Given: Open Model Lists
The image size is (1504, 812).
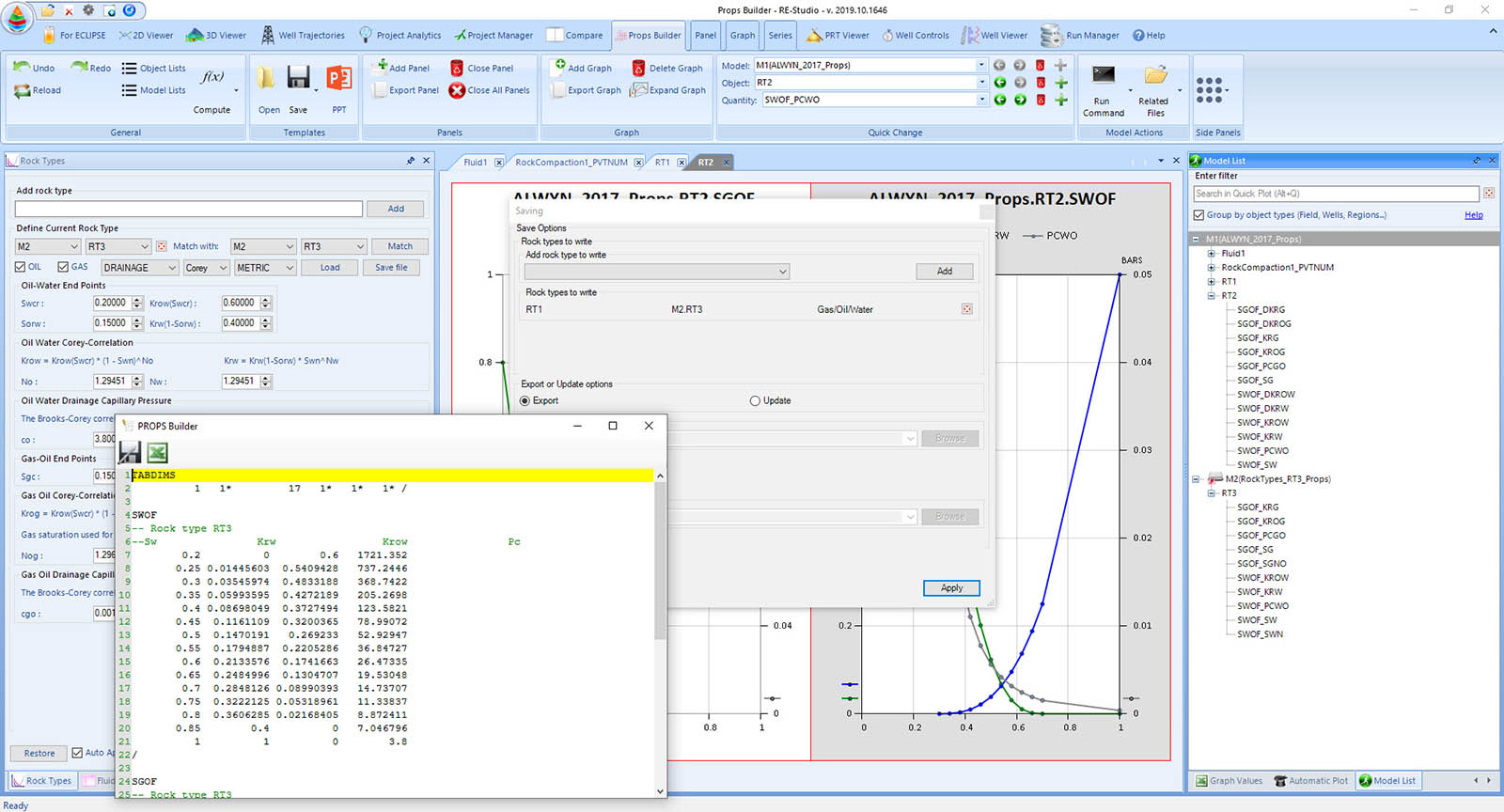Looking at the screenshot, I should tap(153, 90).
